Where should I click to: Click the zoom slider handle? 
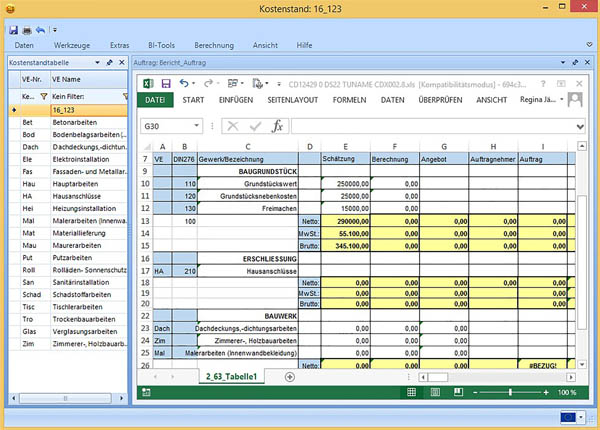coord(510,392)
